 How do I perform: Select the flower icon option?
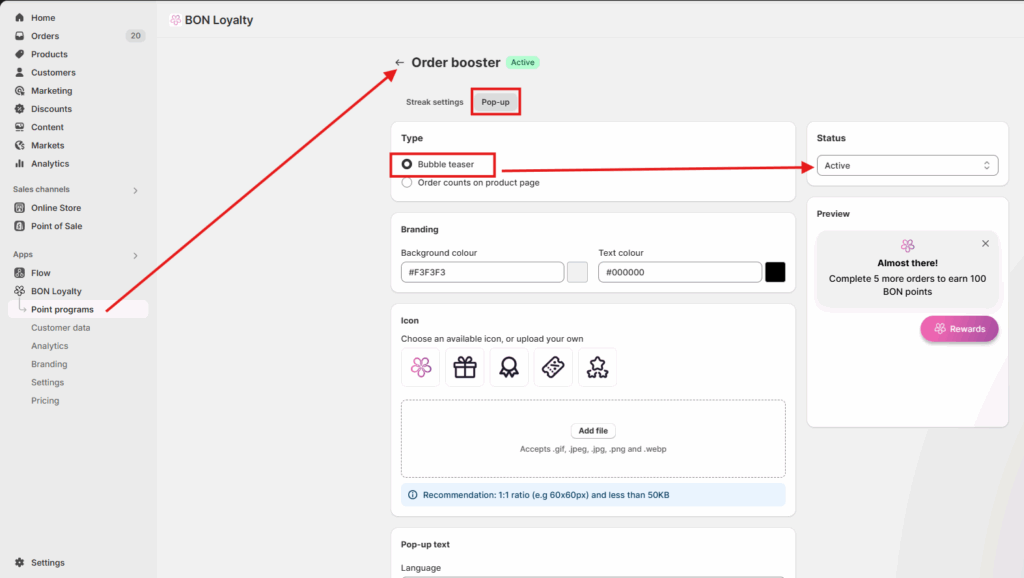[x=421, y=368]
